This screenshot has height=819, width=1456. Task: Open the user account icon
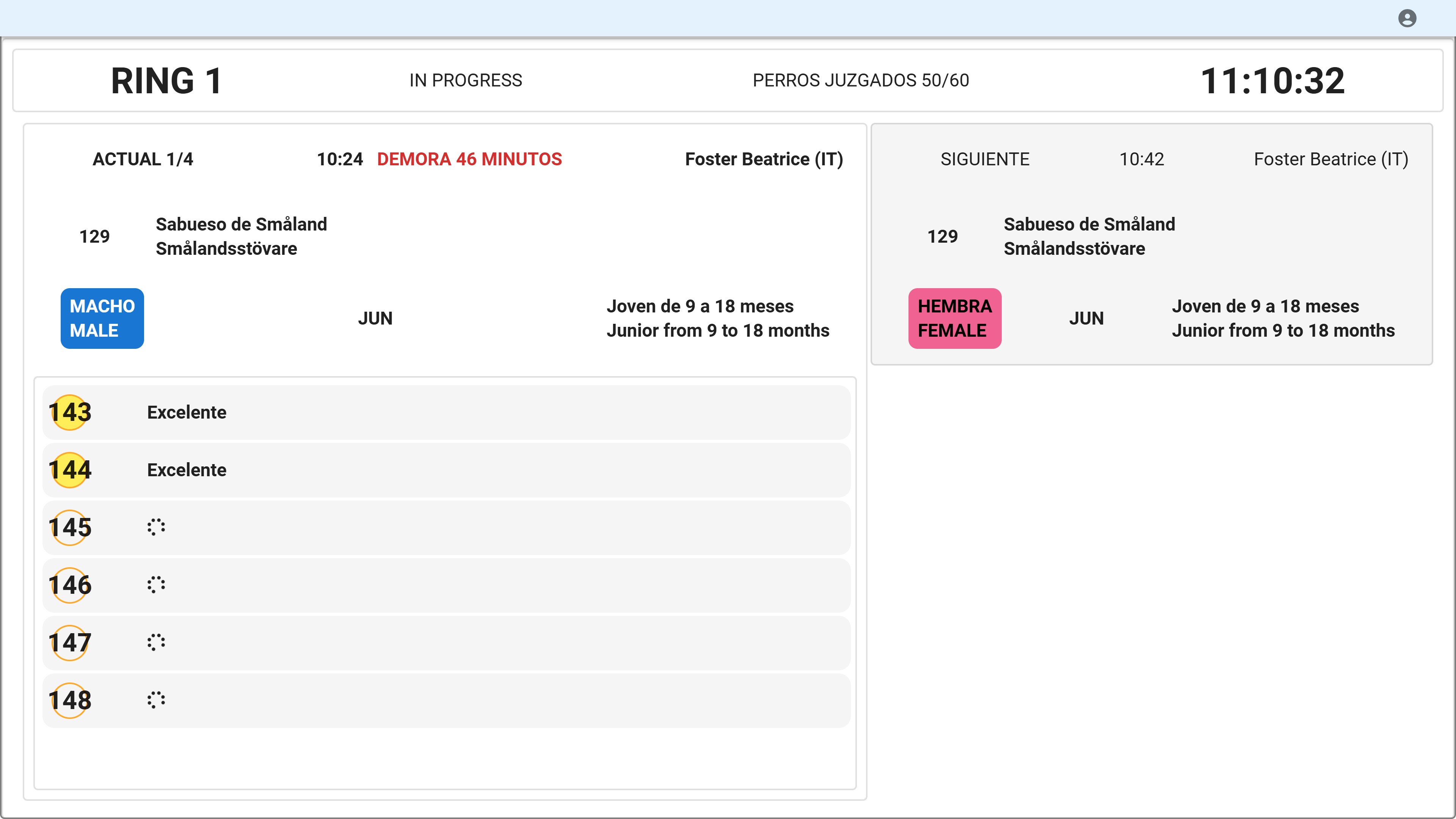point(1407,18)
